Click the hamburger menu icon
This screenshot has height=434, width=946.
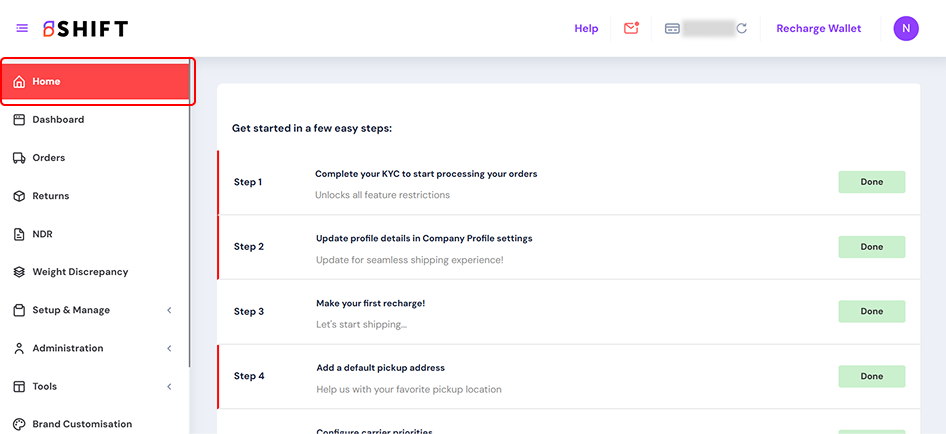(x=22, y=28)
